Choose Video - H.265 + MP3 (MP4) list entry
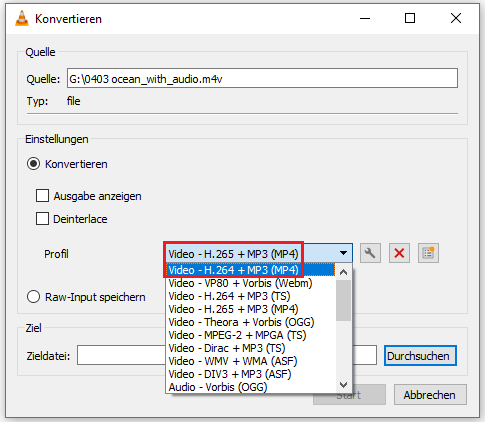Image resolution: width=485 pixels, height=422 pixels. (250, 309)
